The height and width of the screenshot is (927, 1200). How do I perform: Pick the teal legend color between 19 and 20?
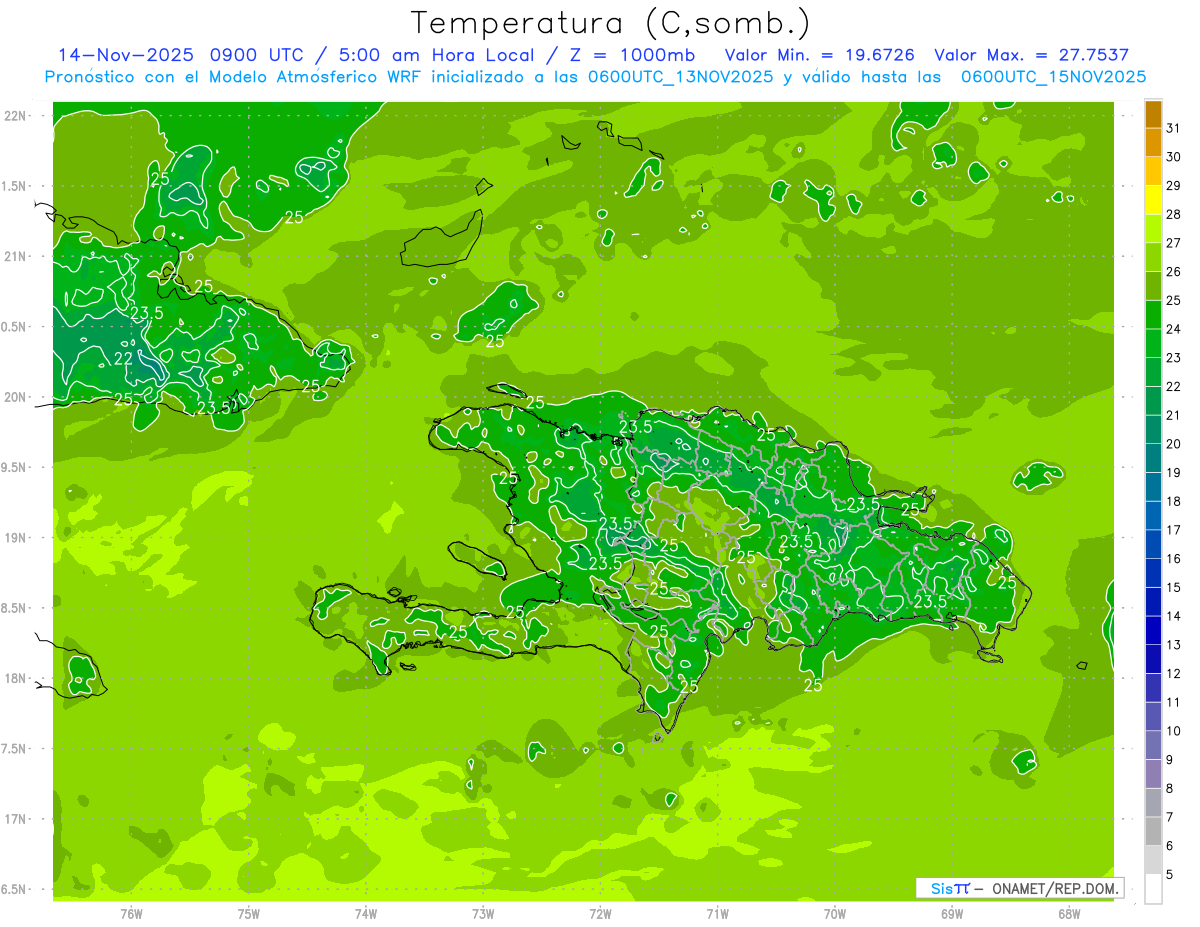1153,459
